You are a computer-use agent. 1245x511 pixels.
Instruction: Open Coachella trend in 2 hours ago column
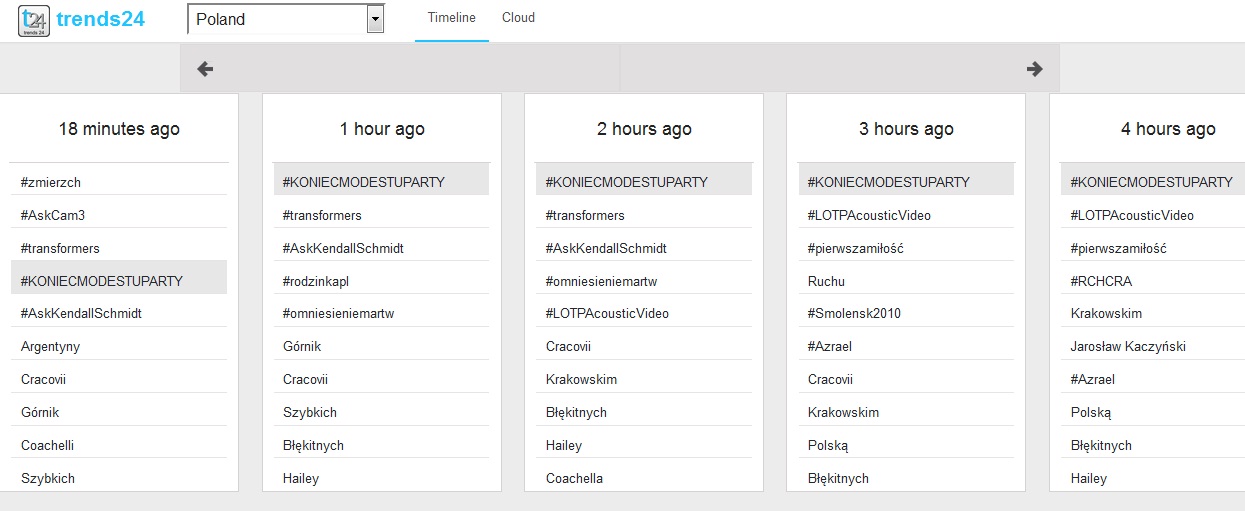pos(574,479)
